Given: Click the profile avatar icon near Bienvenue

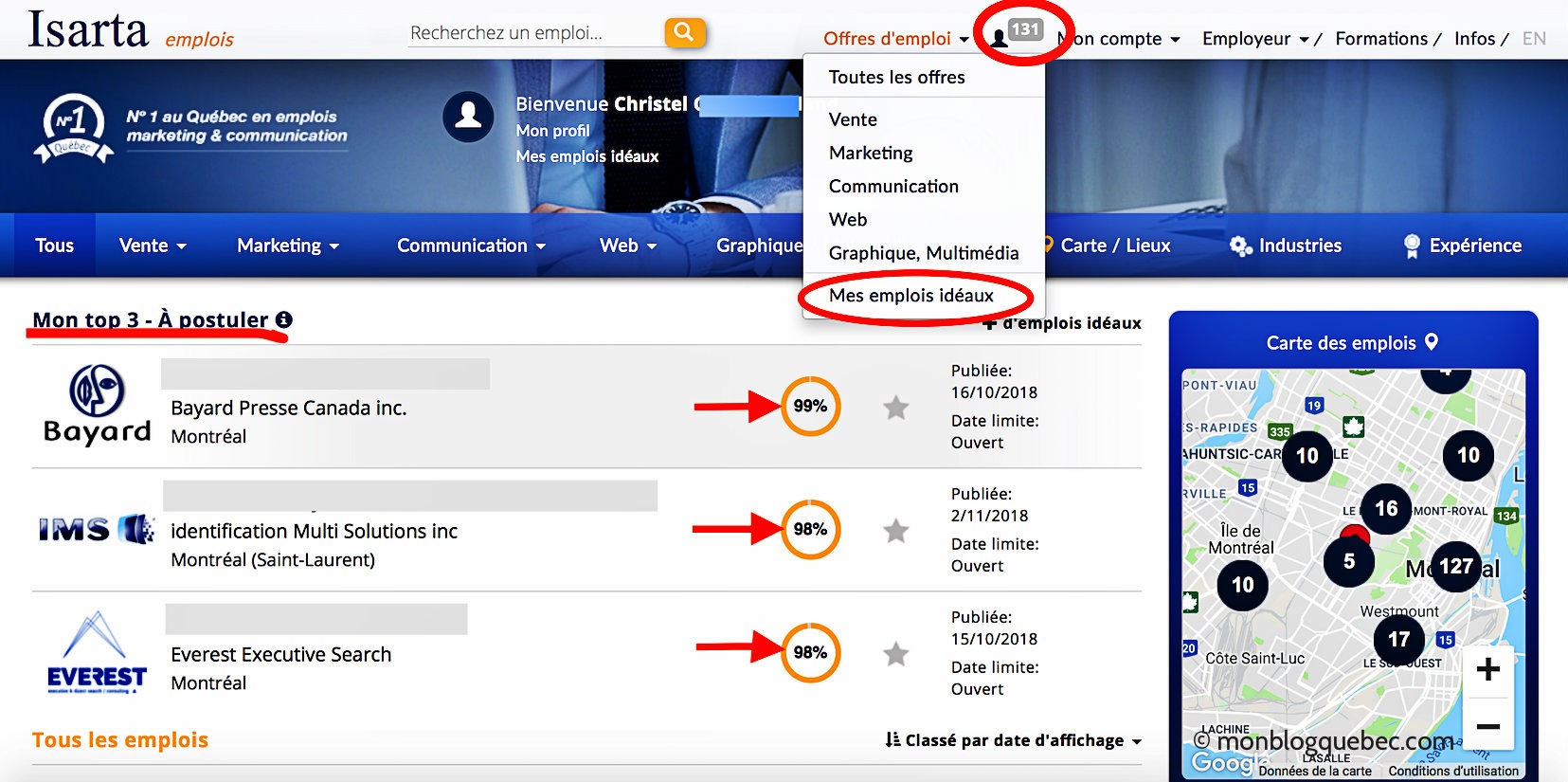Looking at the screenshot, I should (468, 117).
